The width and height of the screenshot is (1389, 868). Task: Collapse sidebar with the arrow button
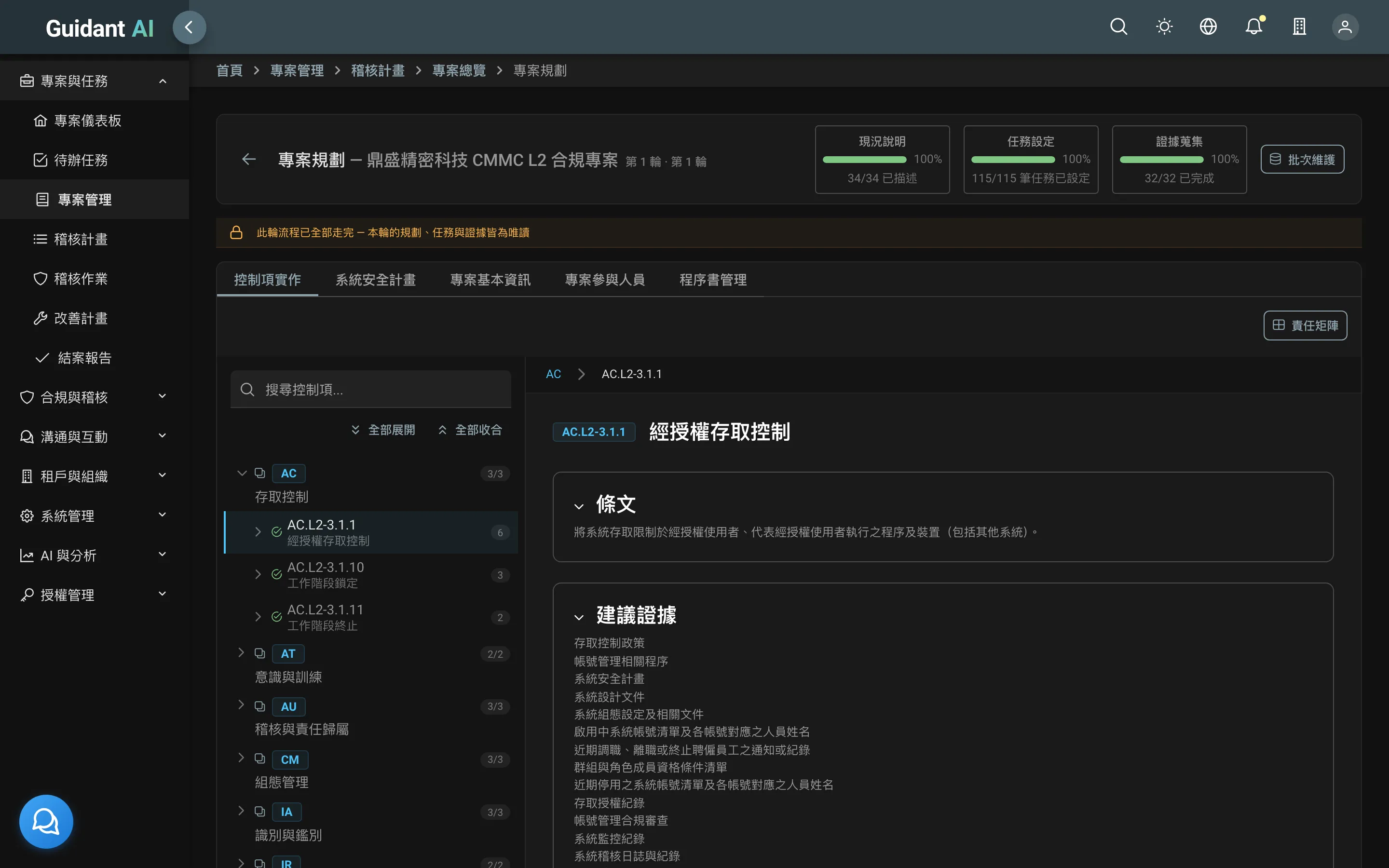tap(189, 27)
